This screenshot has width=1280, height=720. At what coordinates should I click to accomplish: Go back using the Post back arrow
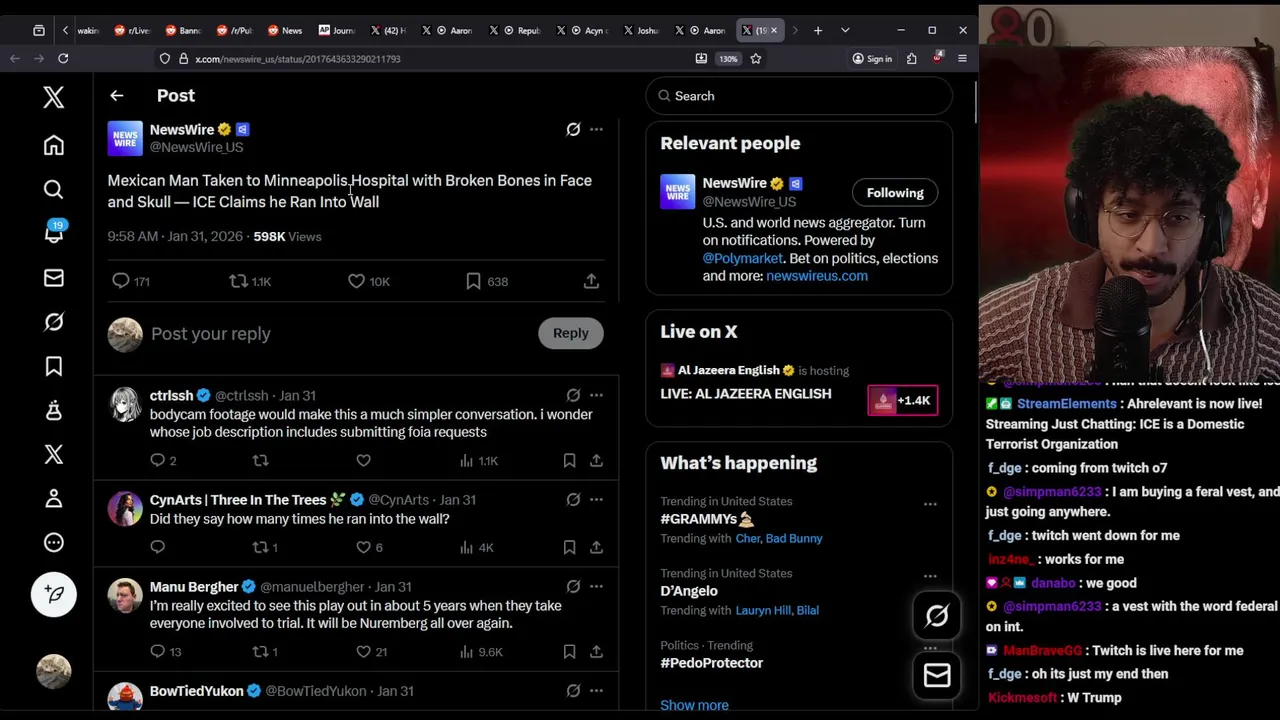coord(117,96)
